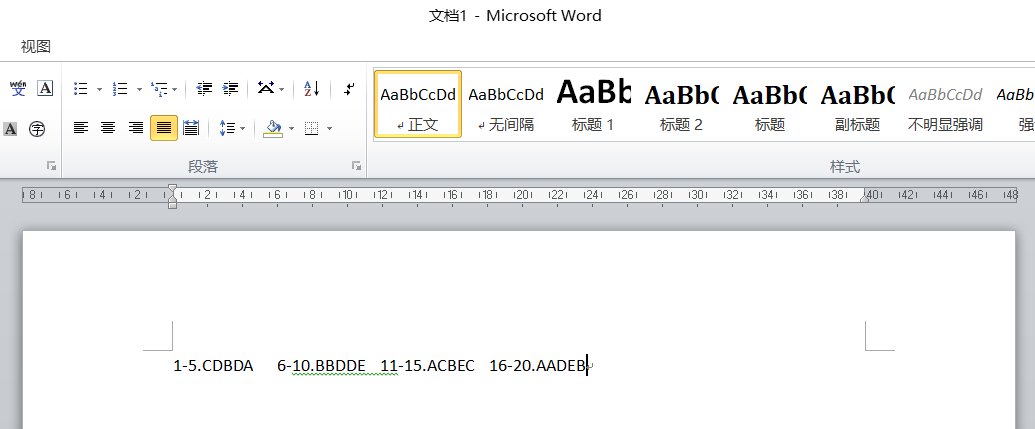Click line spacing icon
The image size is (1035, 429).
click(x=227, y=128)
